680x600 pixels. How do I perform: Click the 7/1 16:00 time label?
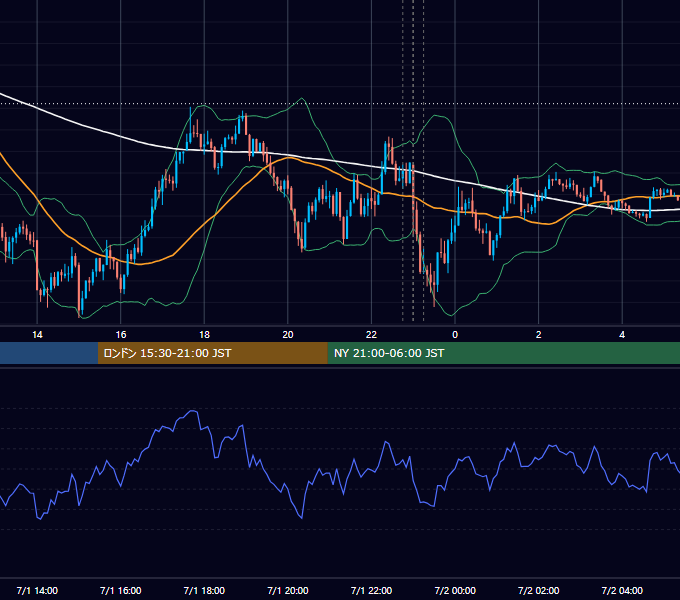121,590
